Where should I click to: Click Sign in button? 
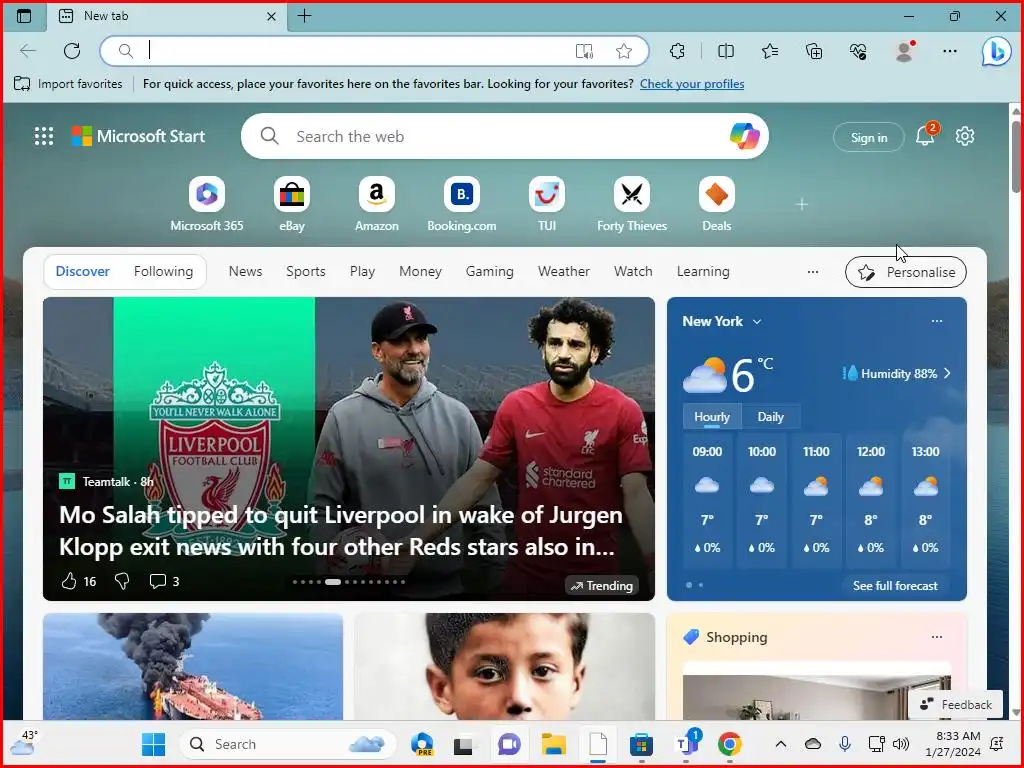[869, 137]
